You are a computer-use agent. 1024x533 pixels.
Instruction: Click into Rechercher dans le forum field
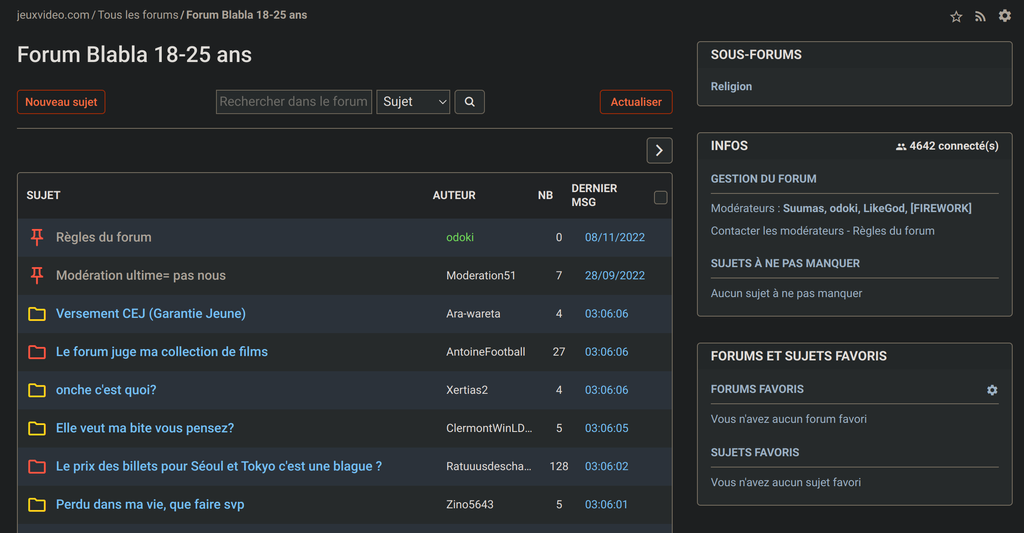click(x=294, y=102)
